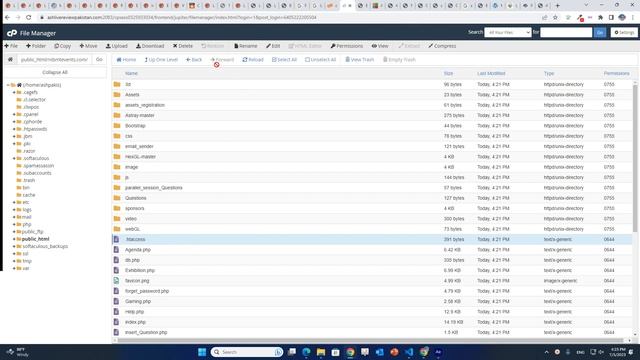Viewport: 640px width, 360px height.
Task: Focus the directory path input field
Action: click(x=54, y=60)
